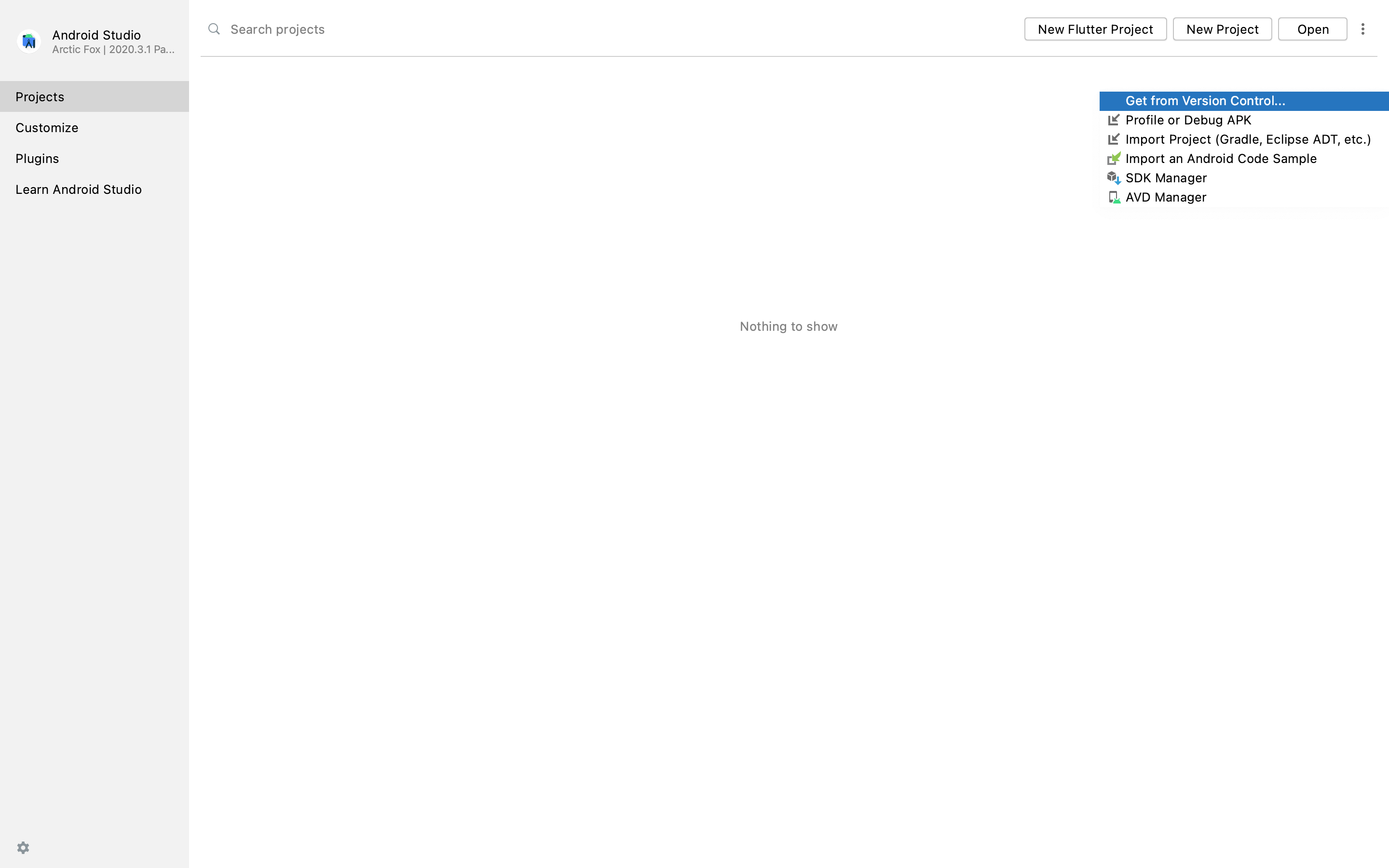
Task: Click the Open button
Action: [1312, 29]
